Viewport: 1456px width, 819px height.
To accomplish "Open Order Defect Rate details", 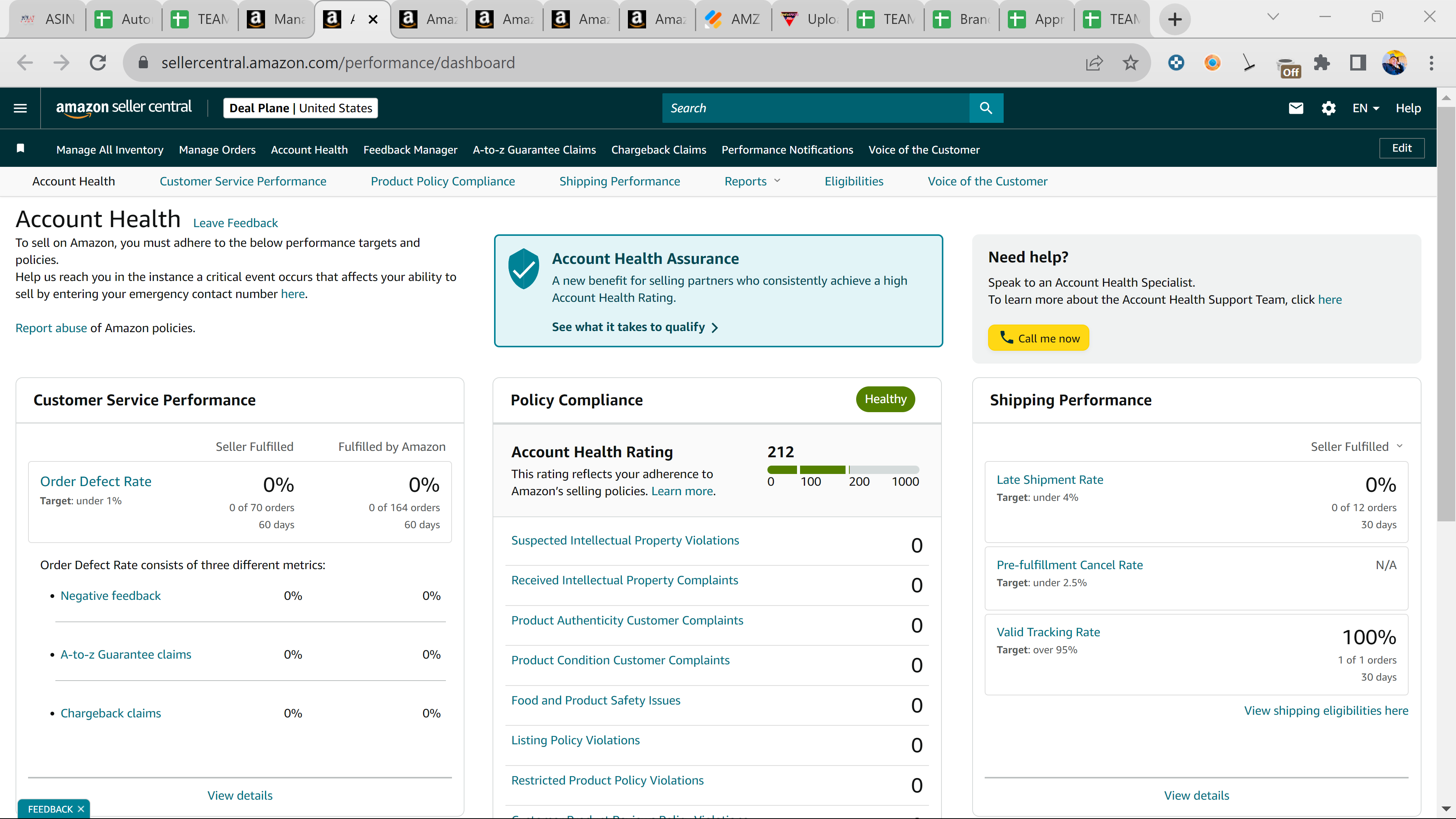I will [96, 482].
